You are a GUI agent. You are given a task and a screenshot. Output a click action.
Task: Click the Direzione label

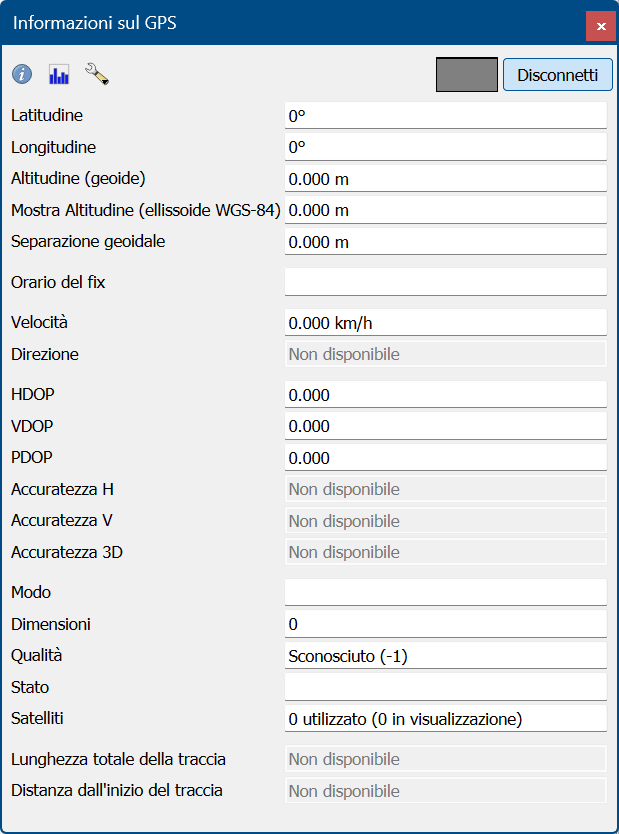point(45,354)
